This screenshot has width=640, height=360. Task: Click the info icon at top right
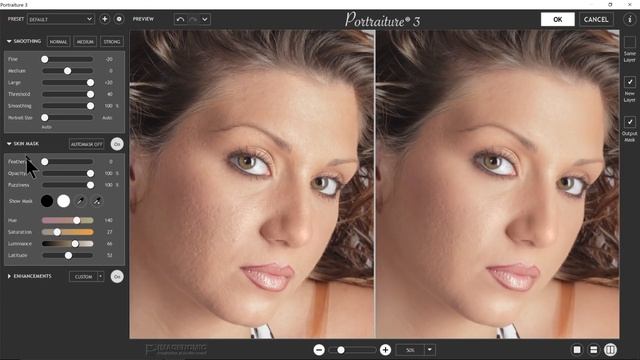(629, 19)
